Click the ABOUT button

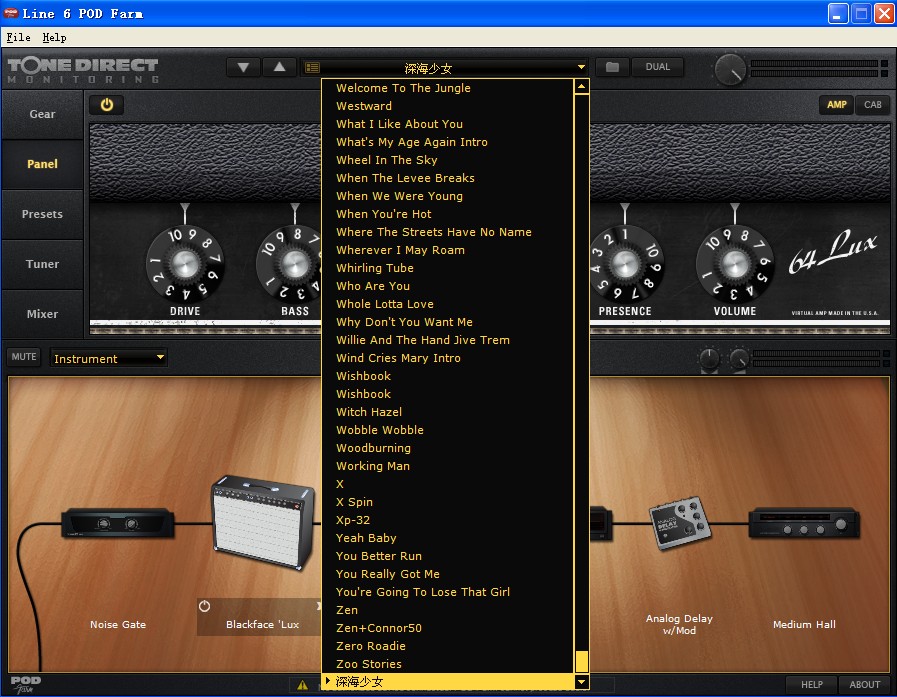864,684
